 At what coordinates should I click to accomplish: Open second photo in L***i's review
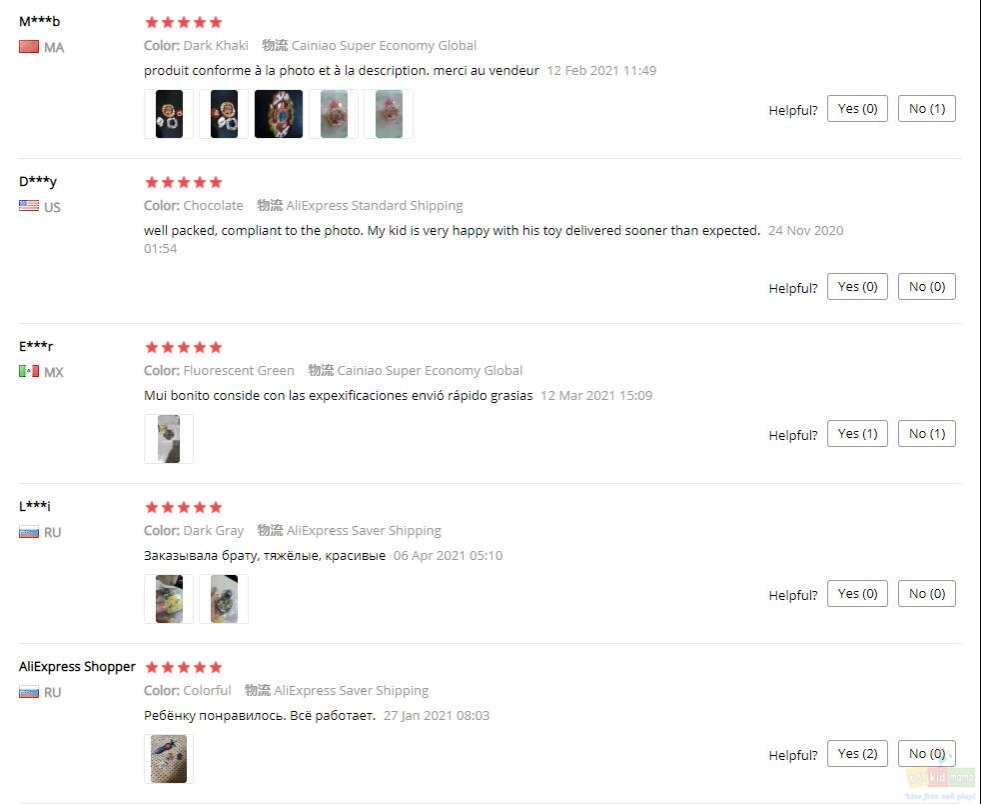point(224,599)
